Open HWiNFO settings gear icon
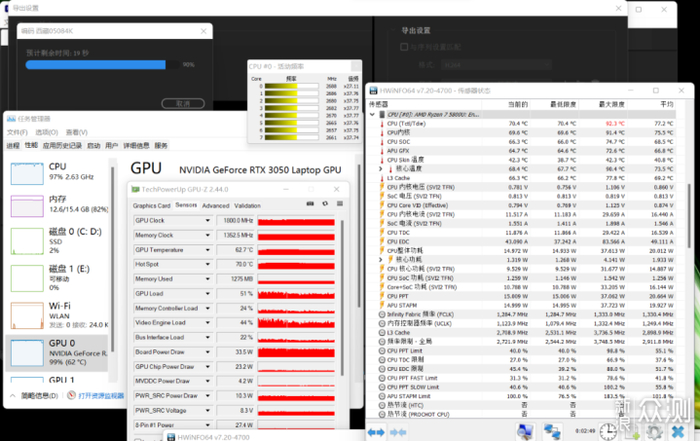The width and height of the screenshot is (700, 441). [x=654, y=432]
